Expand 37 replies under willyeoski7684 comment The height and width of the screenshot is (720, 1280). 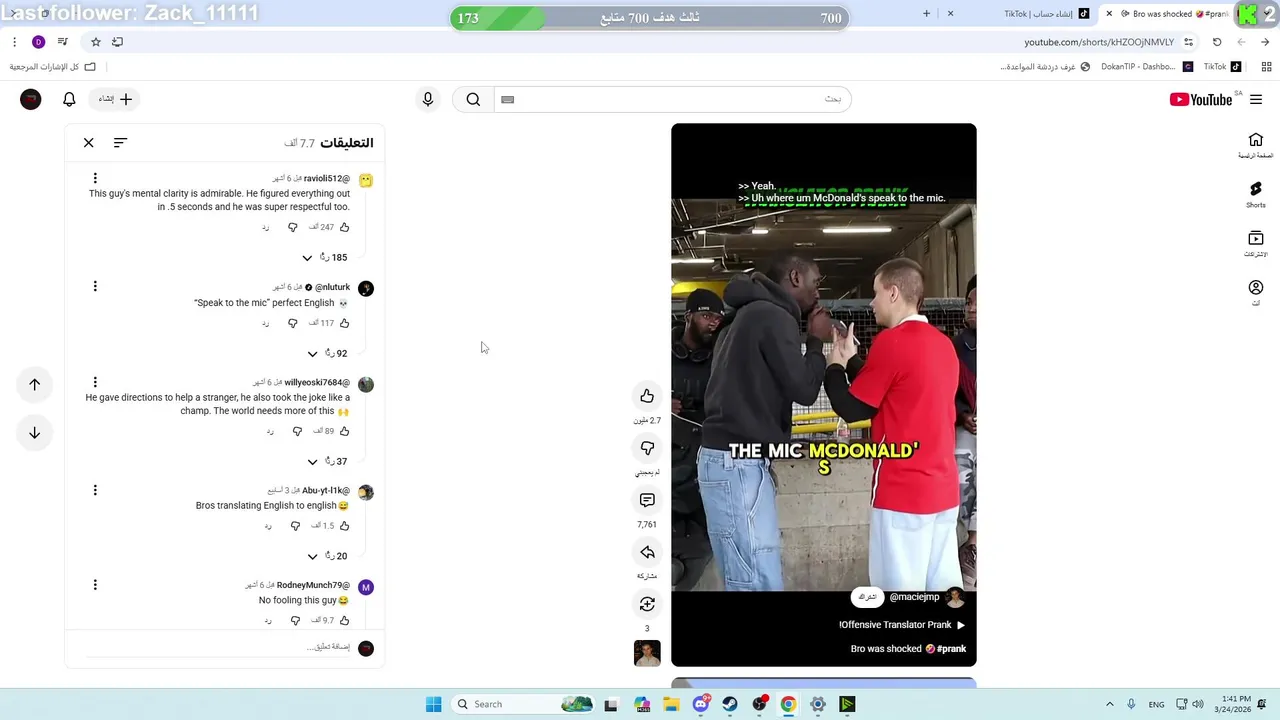pyautogui.click(x=328, y=462)
